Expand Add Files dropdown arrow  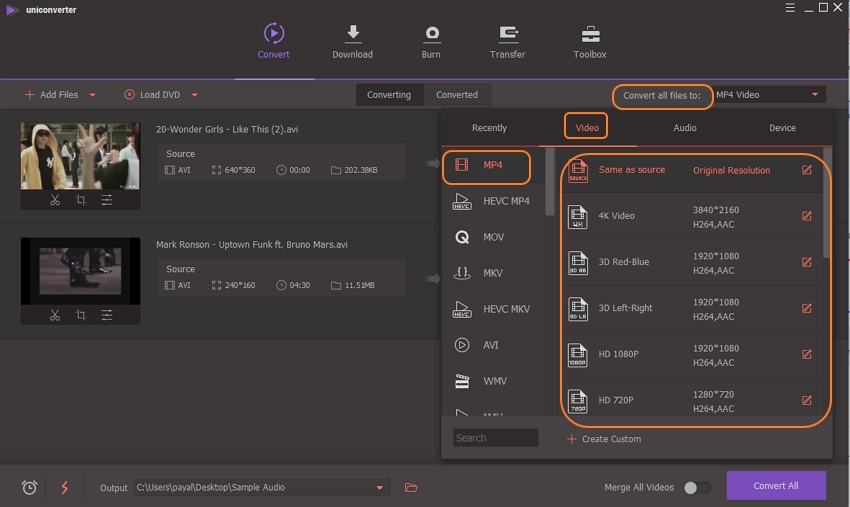[x=93, y=95]
